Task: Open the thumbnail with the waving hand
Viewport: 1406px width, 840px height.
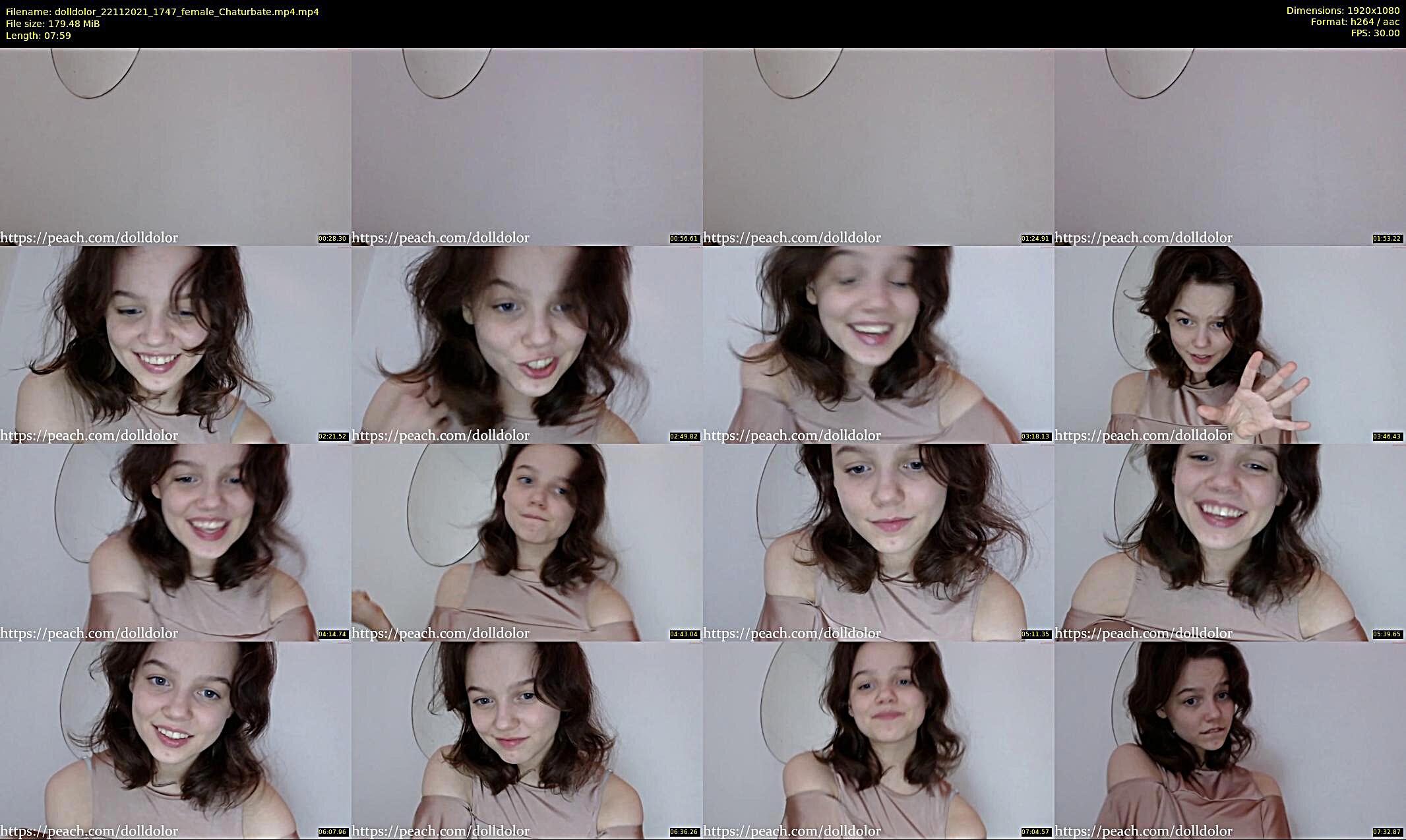Action: tap(1230, 344)
